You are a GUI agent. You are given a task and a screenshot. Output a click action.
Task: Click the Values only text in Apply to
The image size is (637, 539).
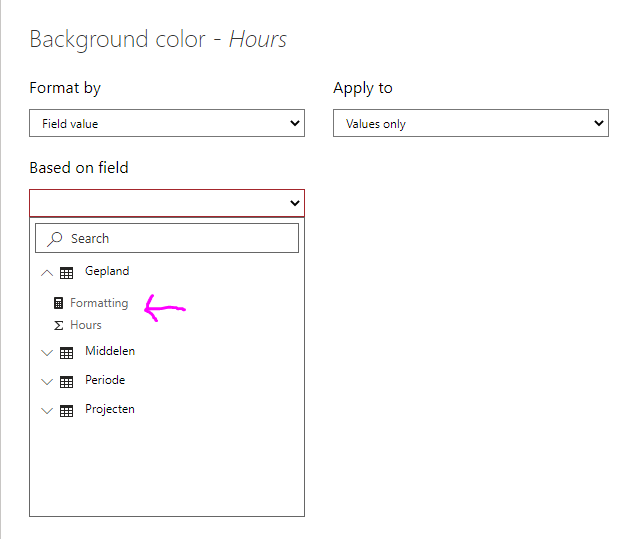[x=376, y=124]
